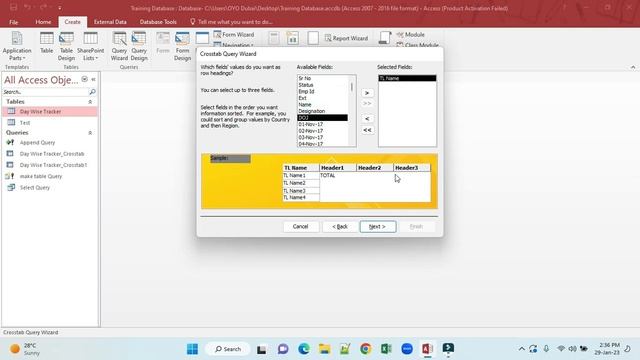Collapse the Tables group

coord(90,102)
